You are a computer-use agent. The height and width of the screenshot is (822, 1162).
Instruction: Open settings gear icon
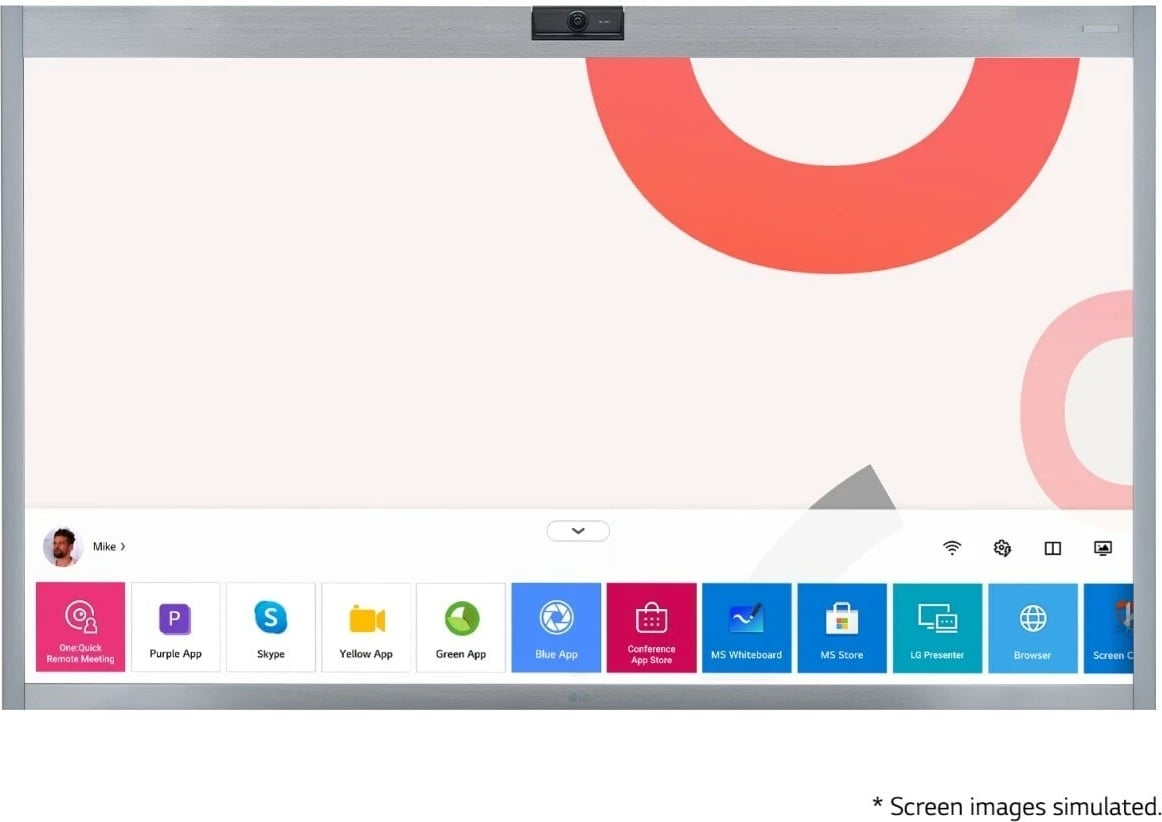[x=1002, y=548]
